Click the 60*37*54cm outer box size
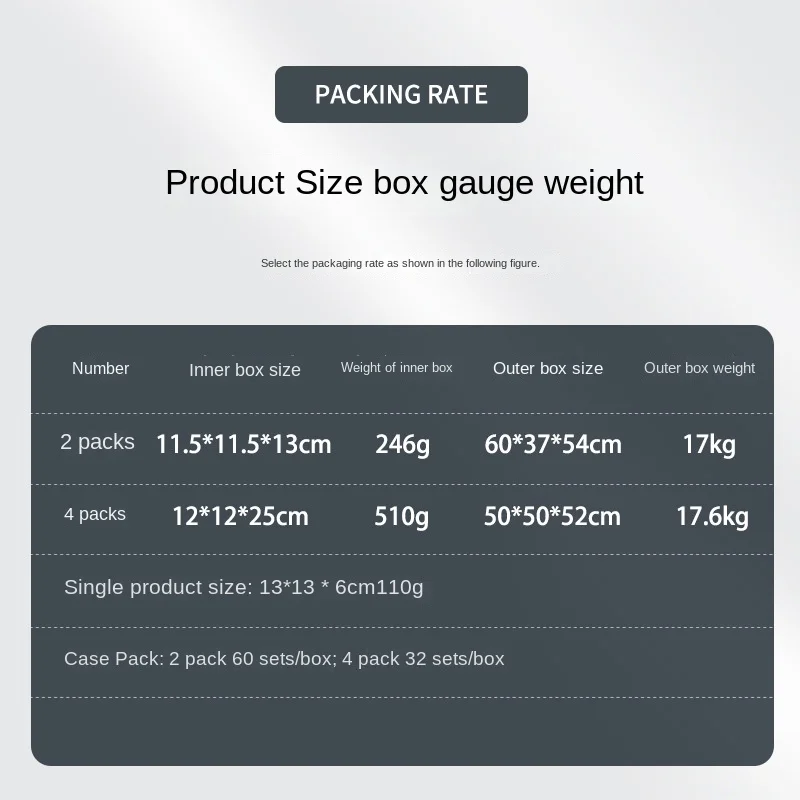Image resolution: width=800 pixels, height=800 pixels. pyautogui.click(x=553, y=444)
